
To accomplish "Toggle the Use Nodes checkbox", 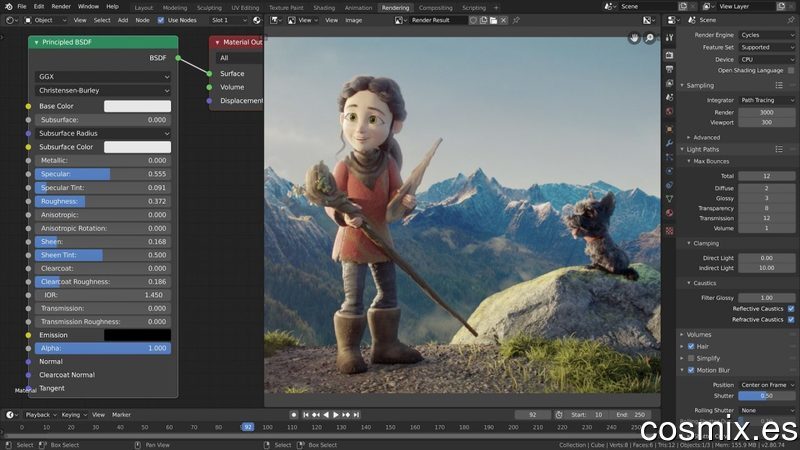I will point(161,20).
